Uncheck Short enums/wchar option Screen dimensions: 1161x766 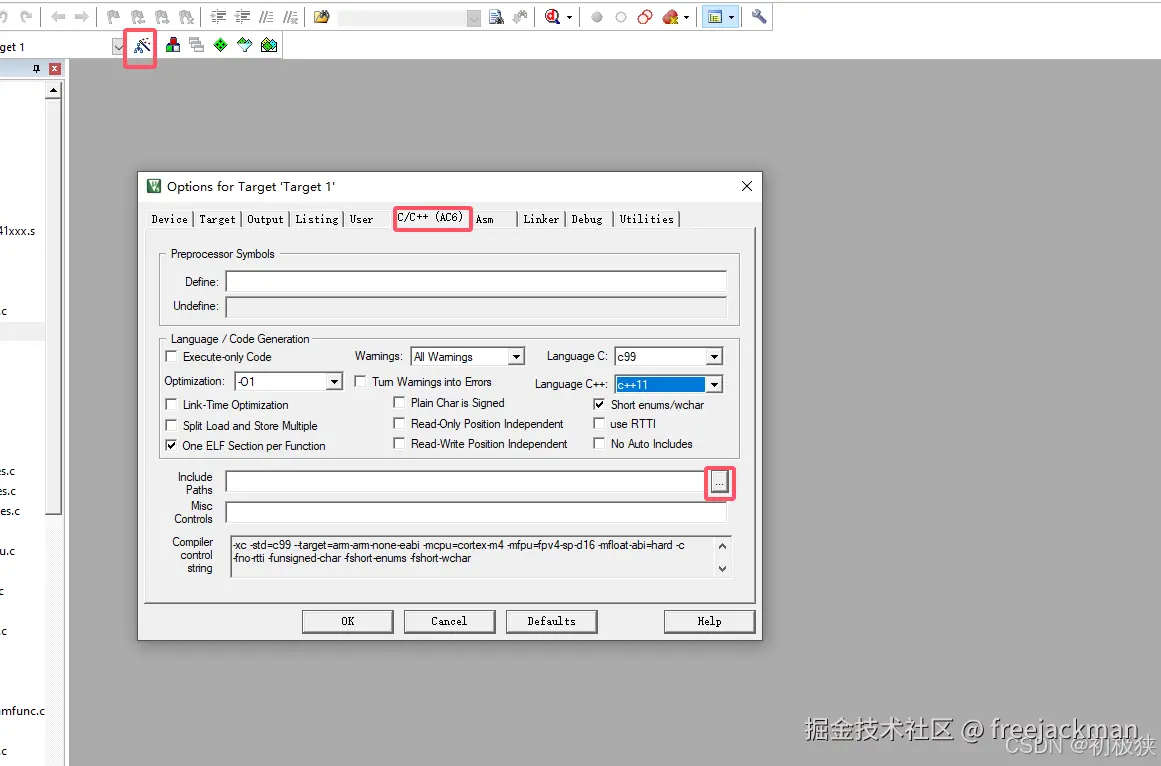(x=599, y=404)
